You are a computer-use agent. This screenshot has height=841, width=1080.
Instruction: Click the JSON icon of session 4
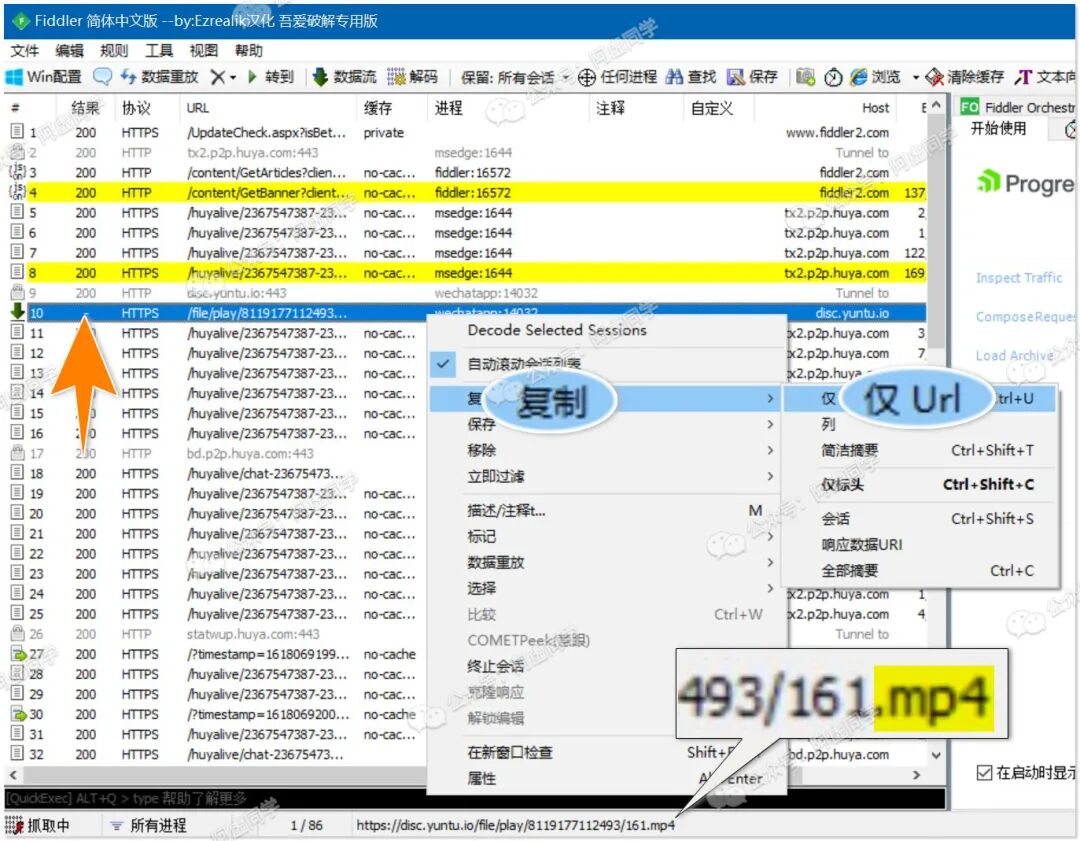[x=18, y=191]
